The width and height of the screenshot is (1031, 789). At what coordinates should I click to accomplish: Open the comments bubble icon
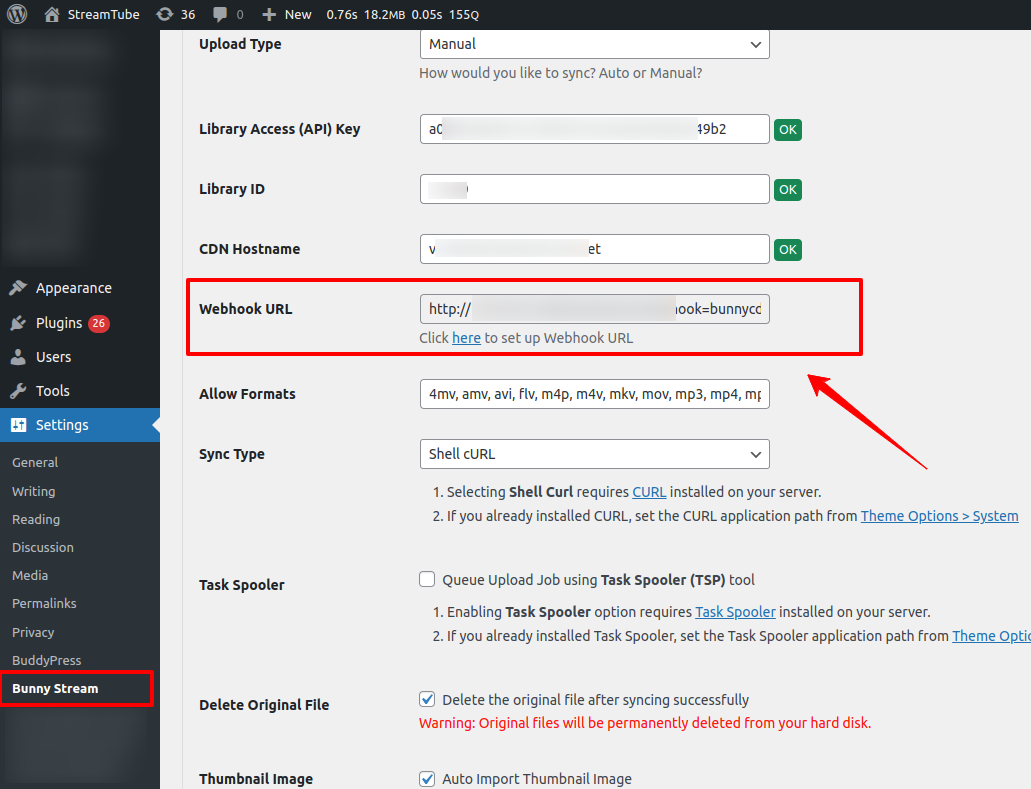click(220, 14)
